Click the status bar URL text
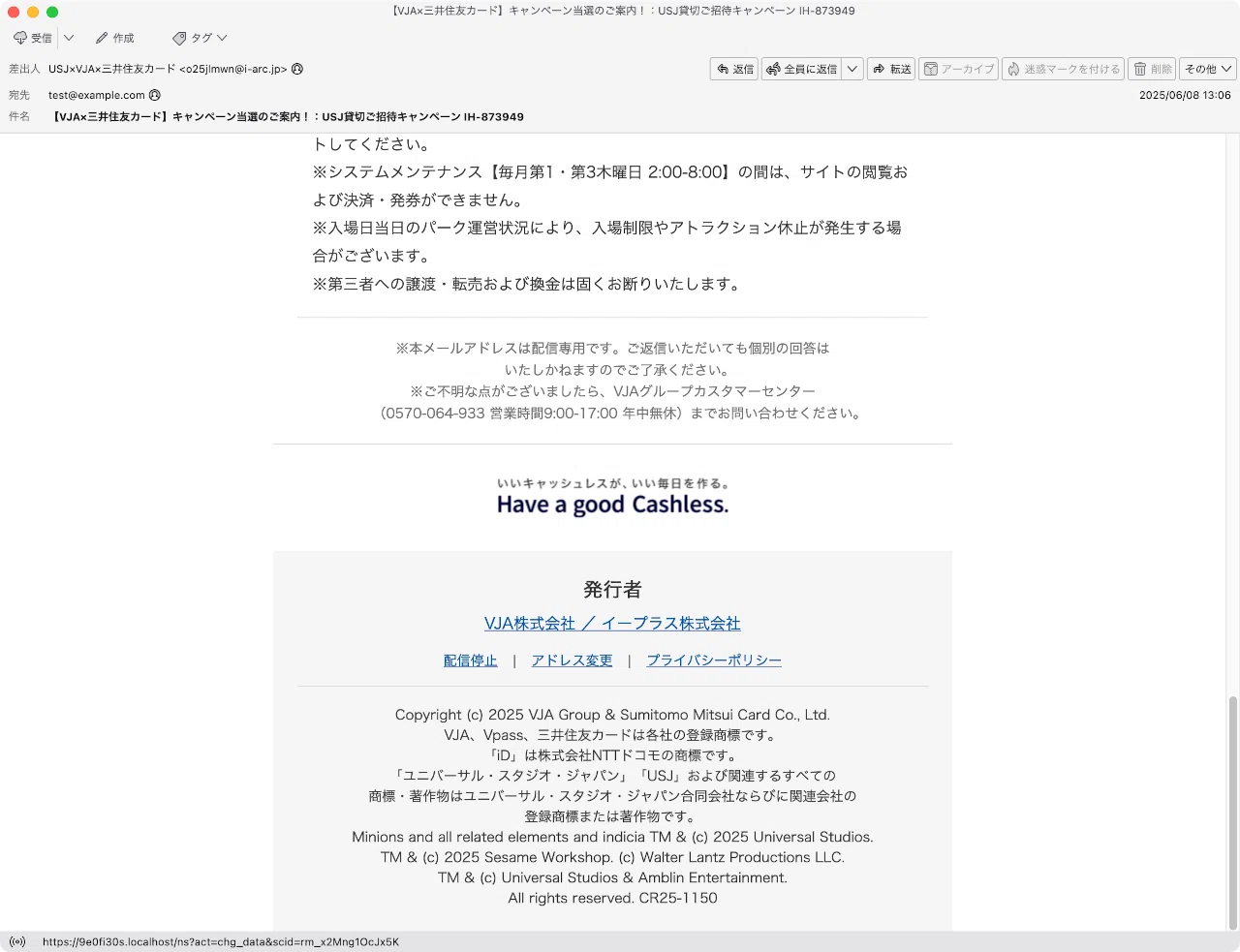The width and height of the screenshot is (1240, 952). coord(221,941)
